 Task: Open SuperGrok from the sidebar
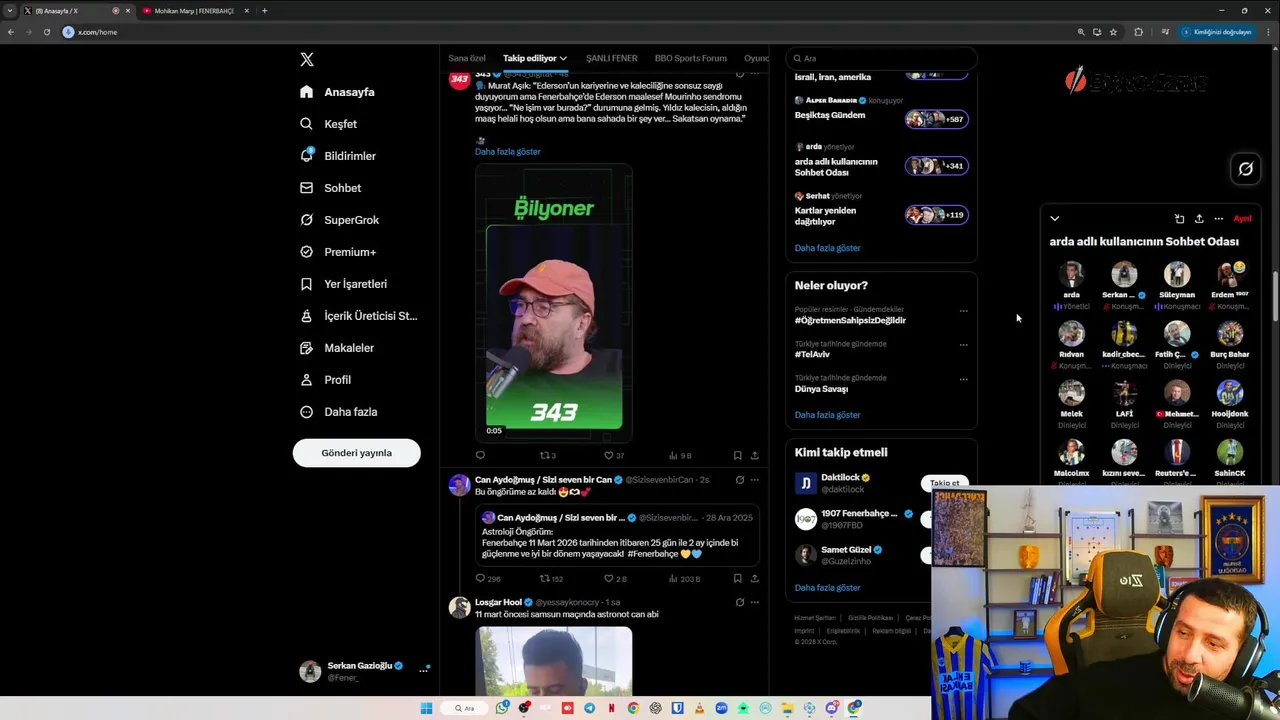tap(339, 220)
